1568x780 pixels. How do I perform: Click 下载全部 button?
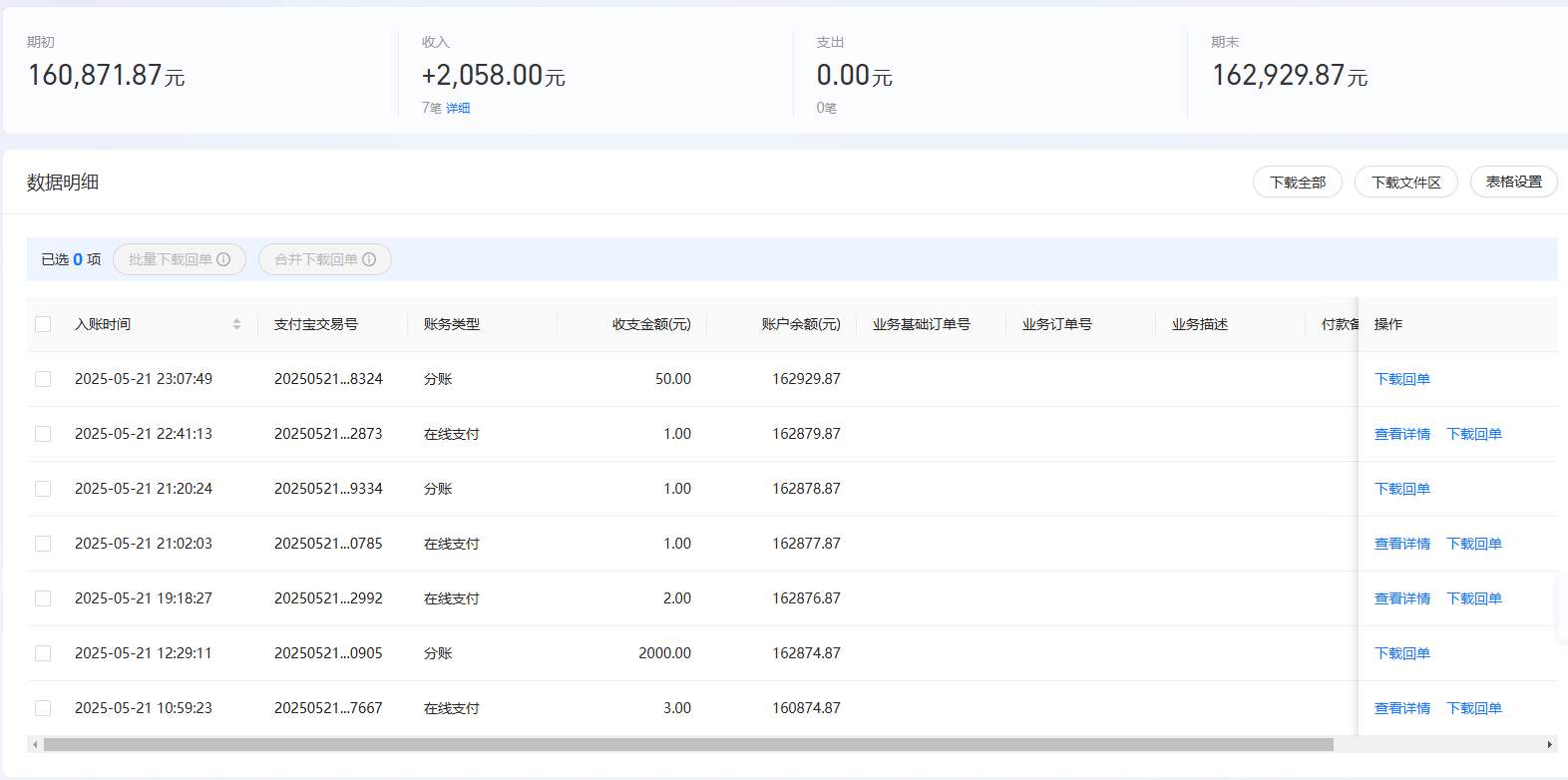coord(1297,183)
